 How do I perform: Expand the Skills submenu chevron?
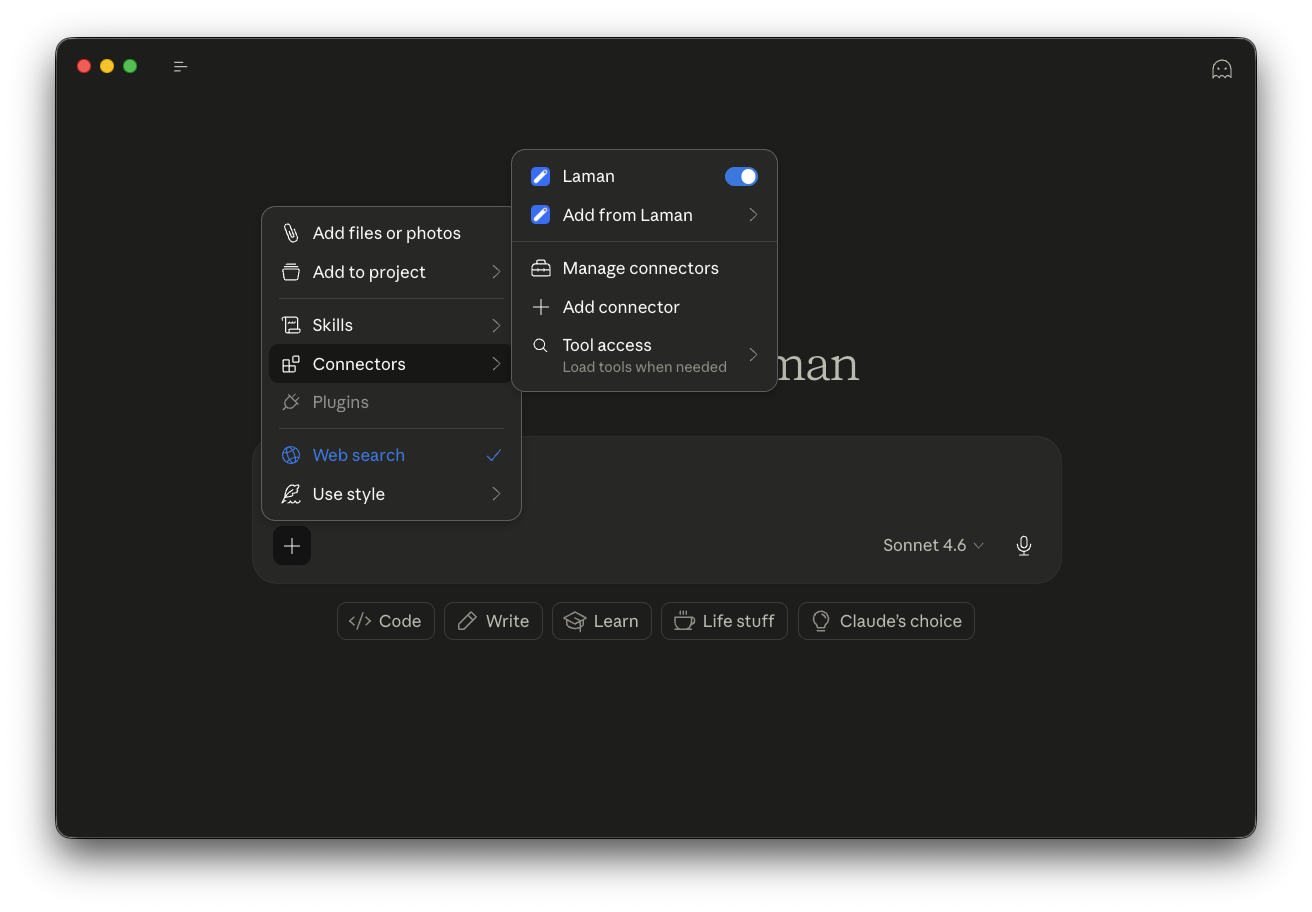[496, 325]
